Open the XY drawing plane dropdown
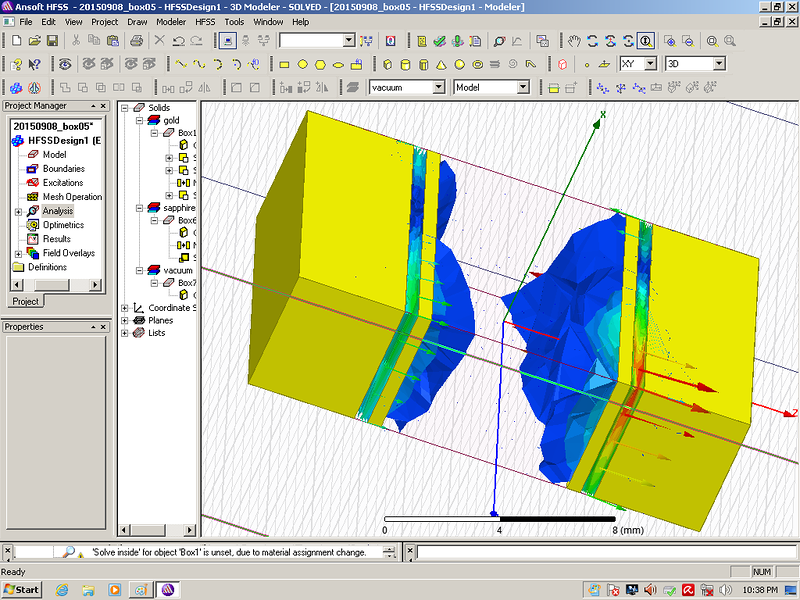The height and width of the screenshot is (600, 800). (x=650, y=64)
